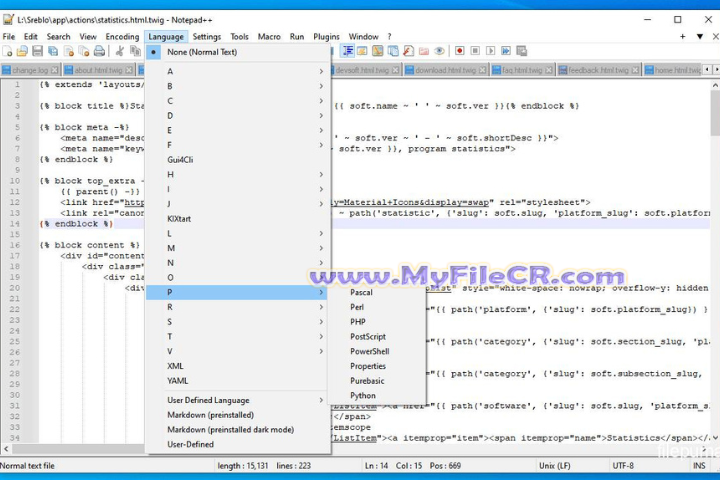
Task: Click the macro Playback icon
Action: [x=490, y=51]
